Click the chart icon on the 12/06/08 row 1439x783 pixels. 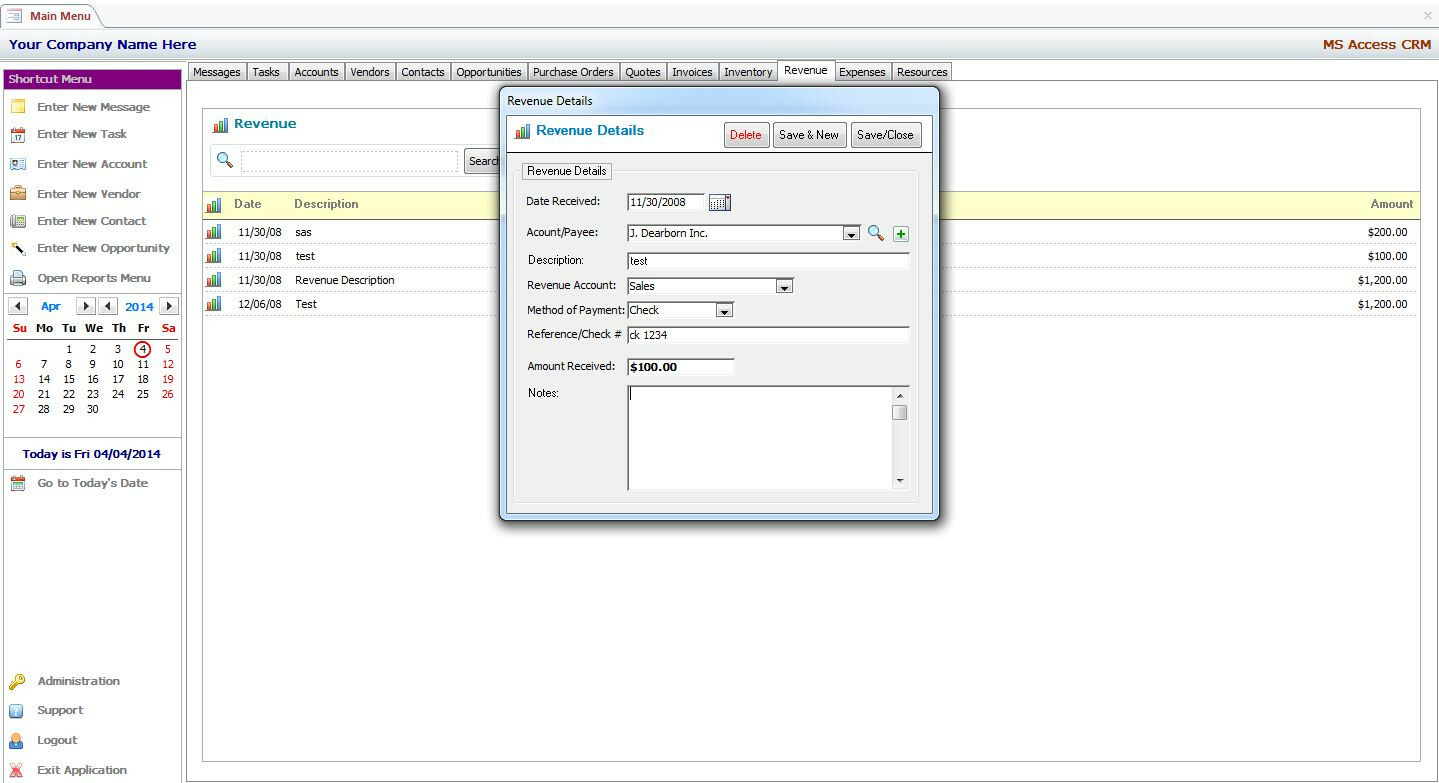pos(213,304)
